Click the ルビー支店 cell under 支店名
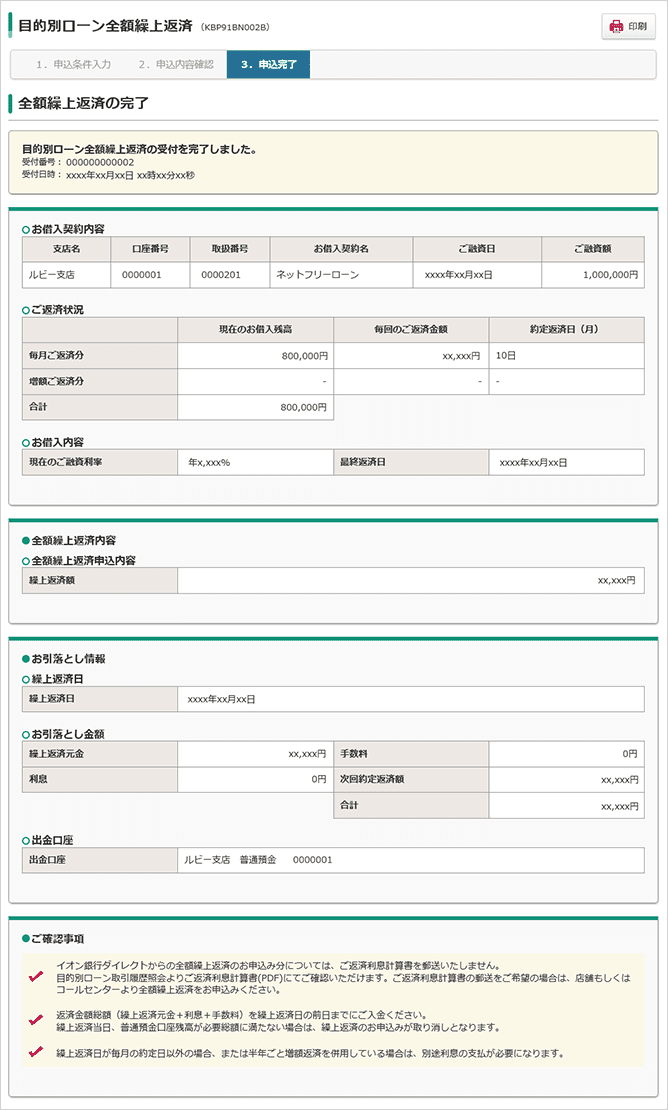 pos(67,275)
